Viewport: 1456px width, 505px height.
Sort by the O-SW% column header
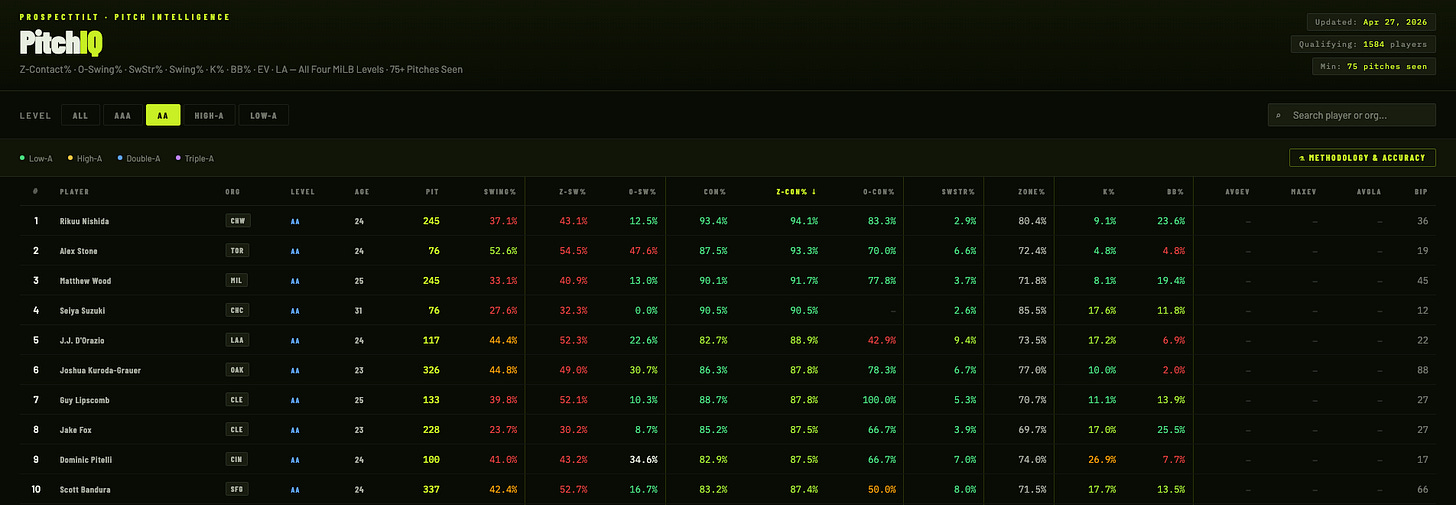coord(643,190)
